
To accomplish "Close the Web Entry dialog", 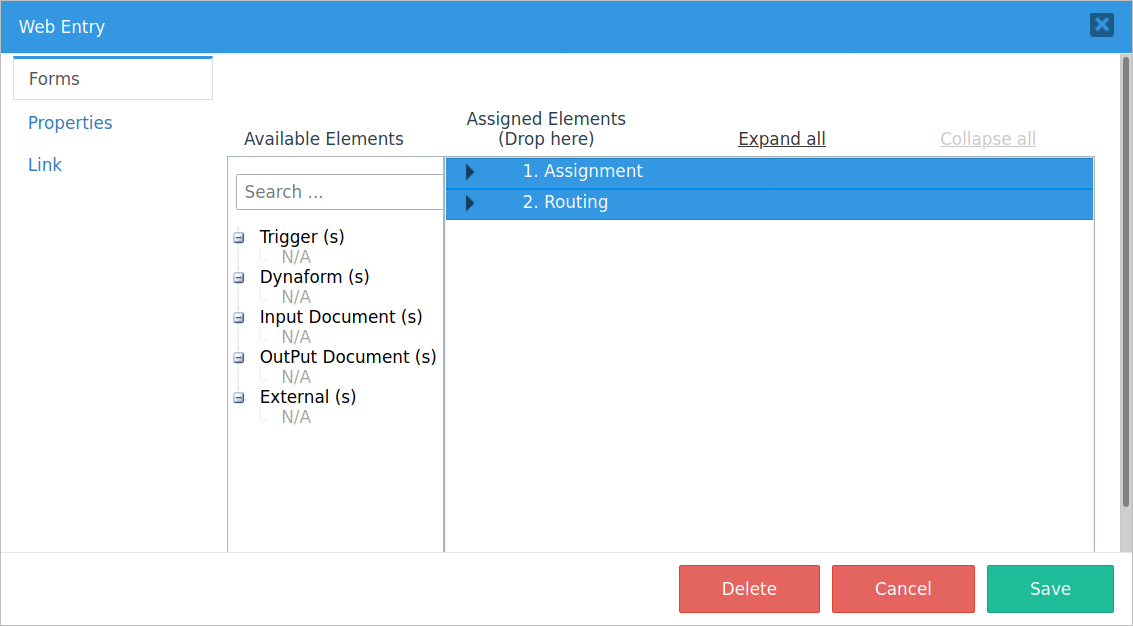I will pos(1101,25).
